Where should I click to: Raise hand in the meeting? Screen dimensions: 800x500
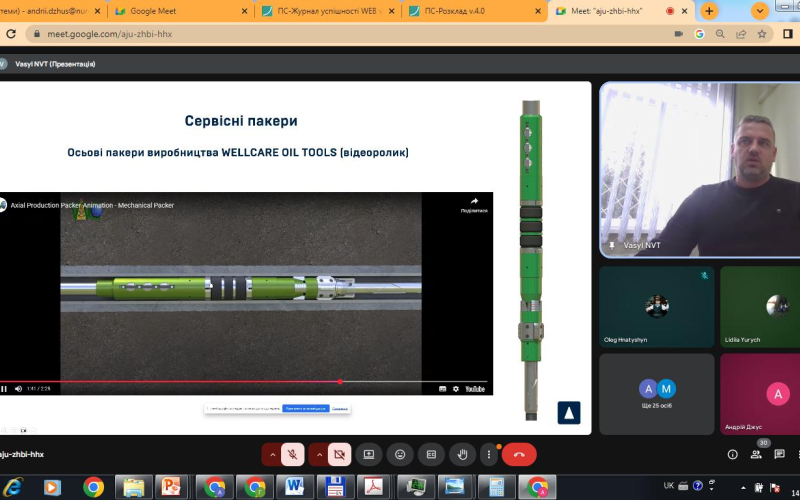point(461,454)
